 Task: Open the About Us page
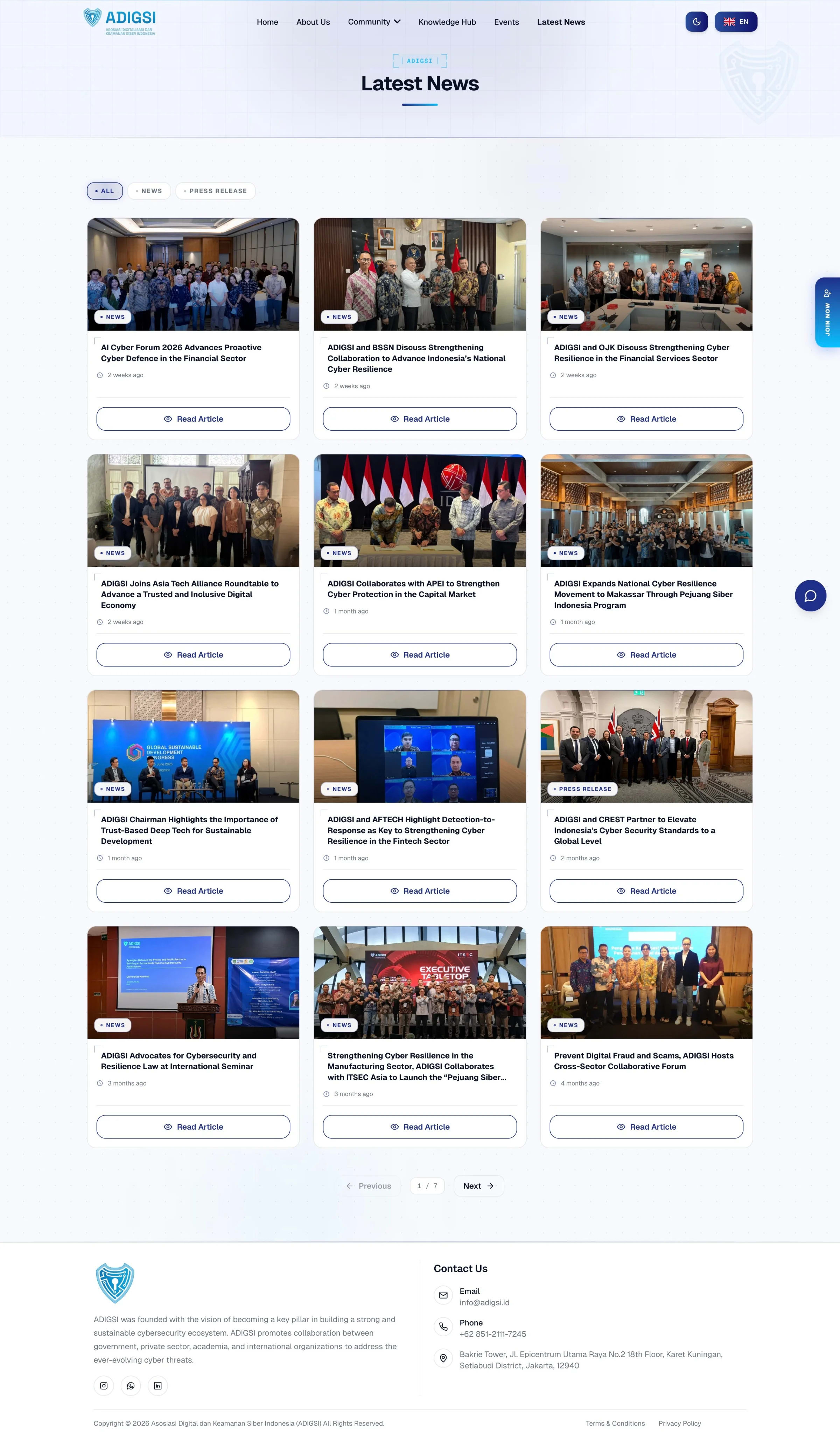[313, 22]
